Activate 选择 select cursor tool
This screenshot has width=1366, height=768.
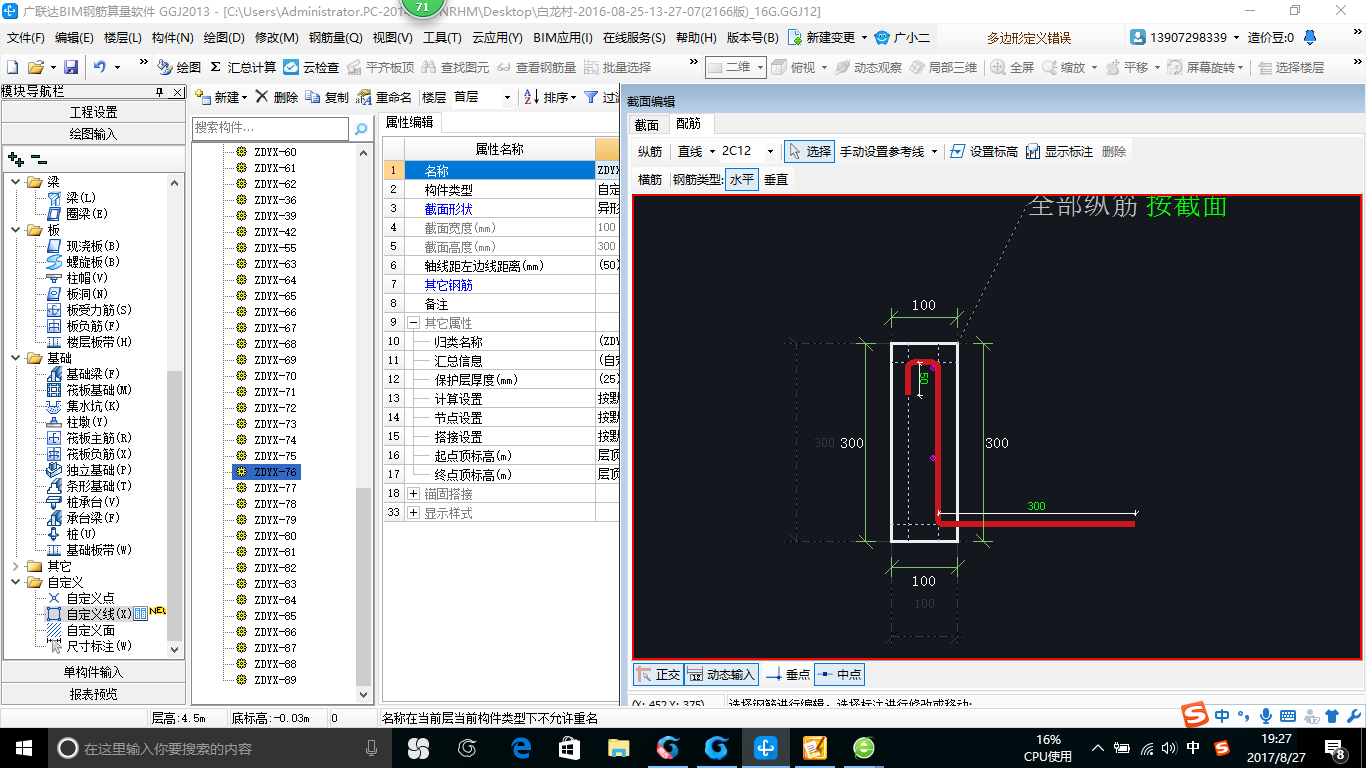[x=809, y=151]
